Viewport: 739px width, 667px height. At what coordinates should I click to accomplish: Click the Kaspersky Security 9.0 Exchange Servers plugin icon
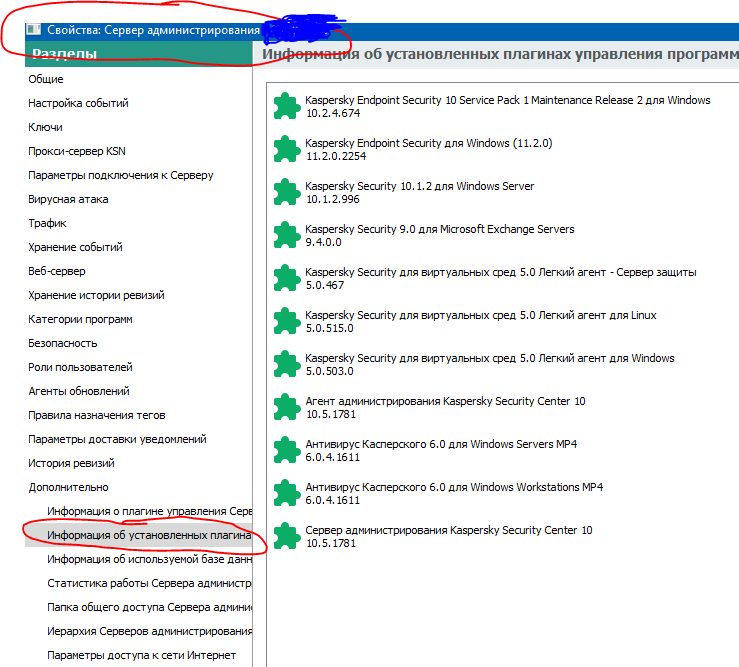tap(287, 235)
